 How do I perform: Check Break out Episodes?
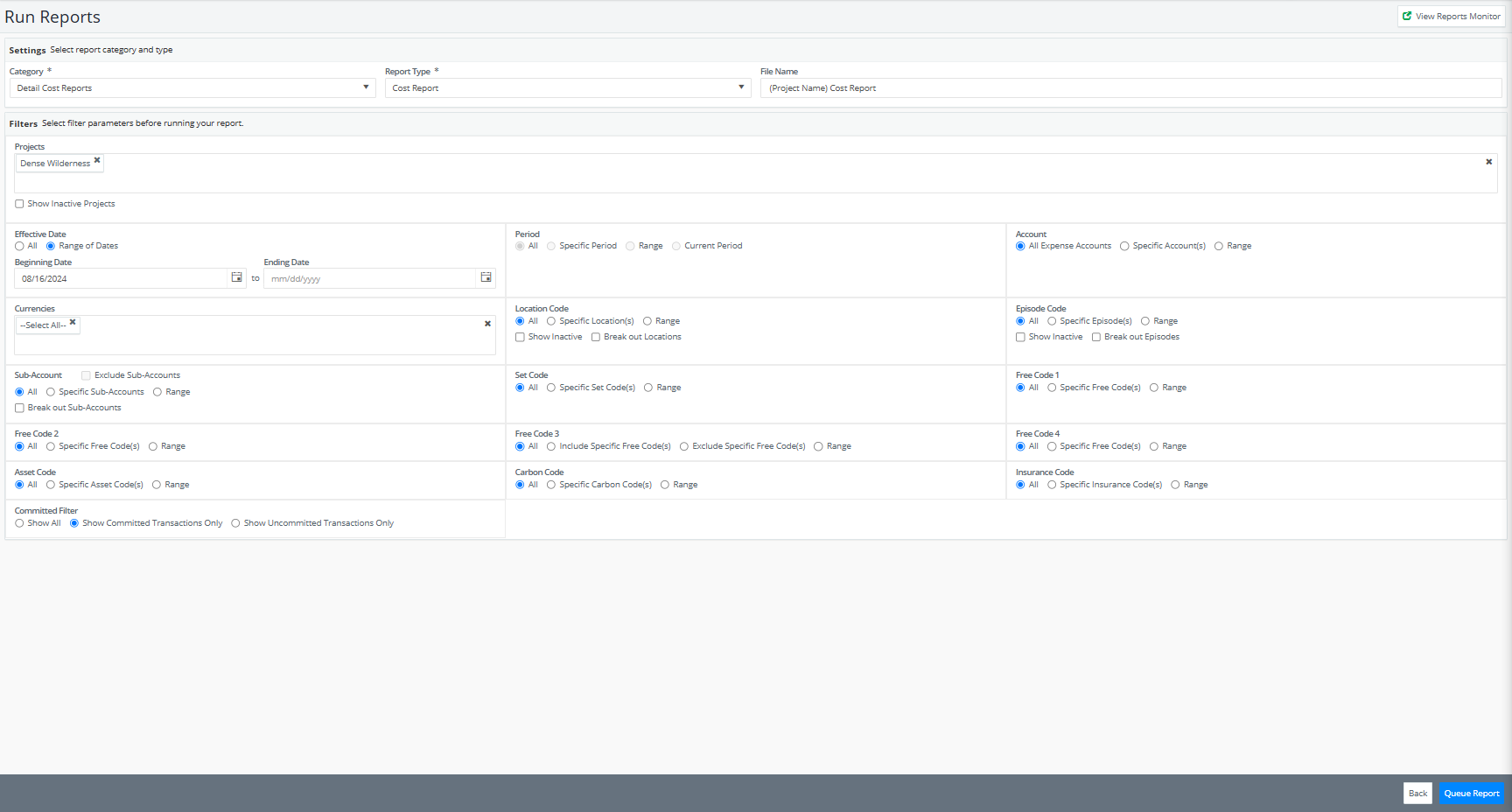tap(1096, 337)
